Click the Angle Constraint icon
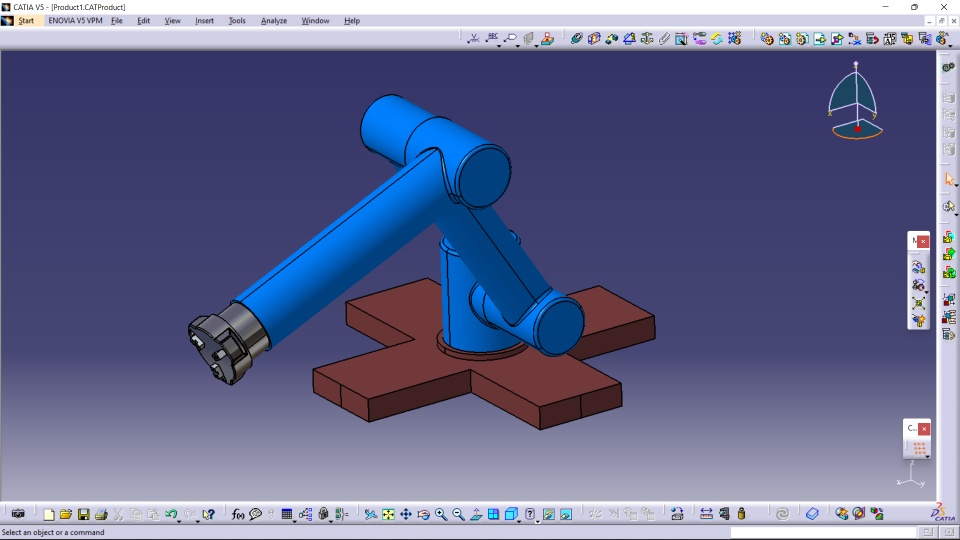 (x=629, y=39)
